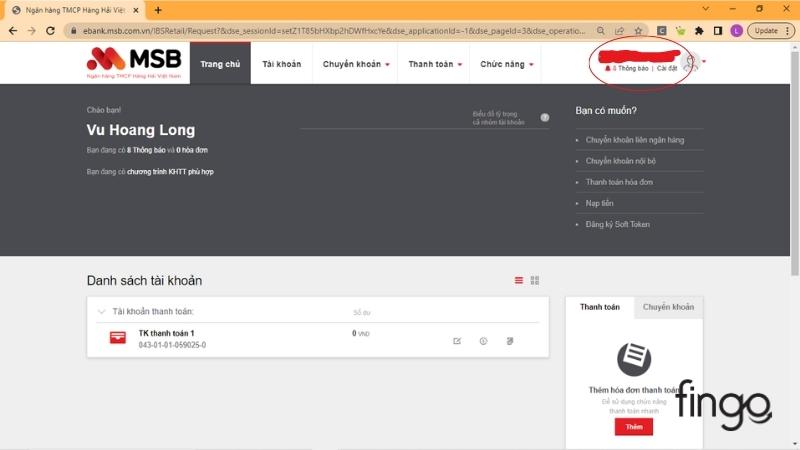800x450 pixels.
Task: Expand the user profile dropdown arrow
Action: [x=704, y=62]
